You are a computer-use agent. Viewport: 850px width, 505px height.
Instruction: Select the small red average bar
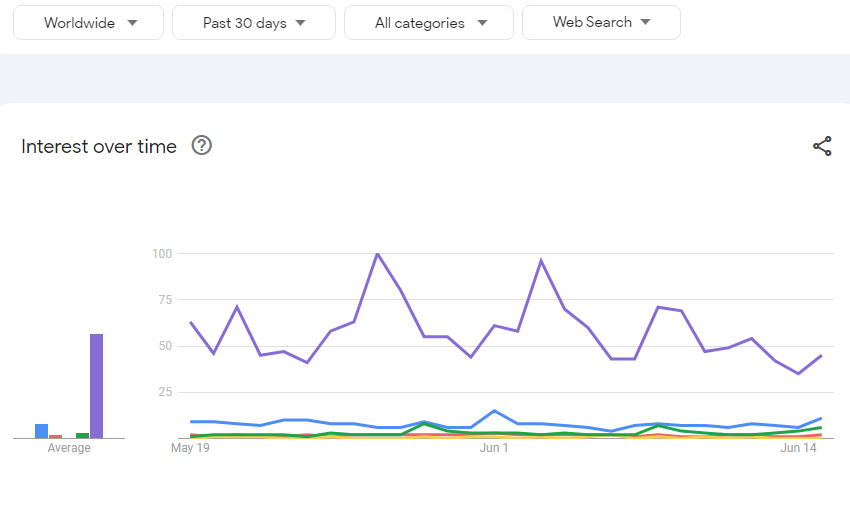pyautogui.click(x=56, y=436)
